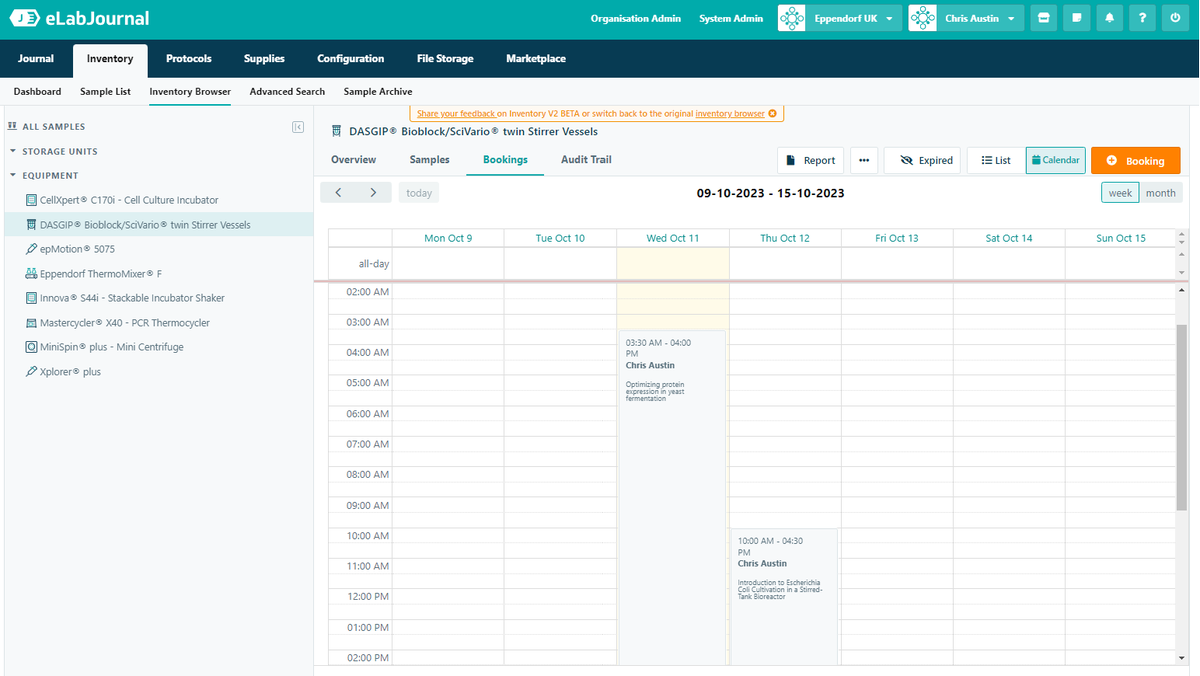Collapse the sidebar panel icon

(x=298, y=127)
